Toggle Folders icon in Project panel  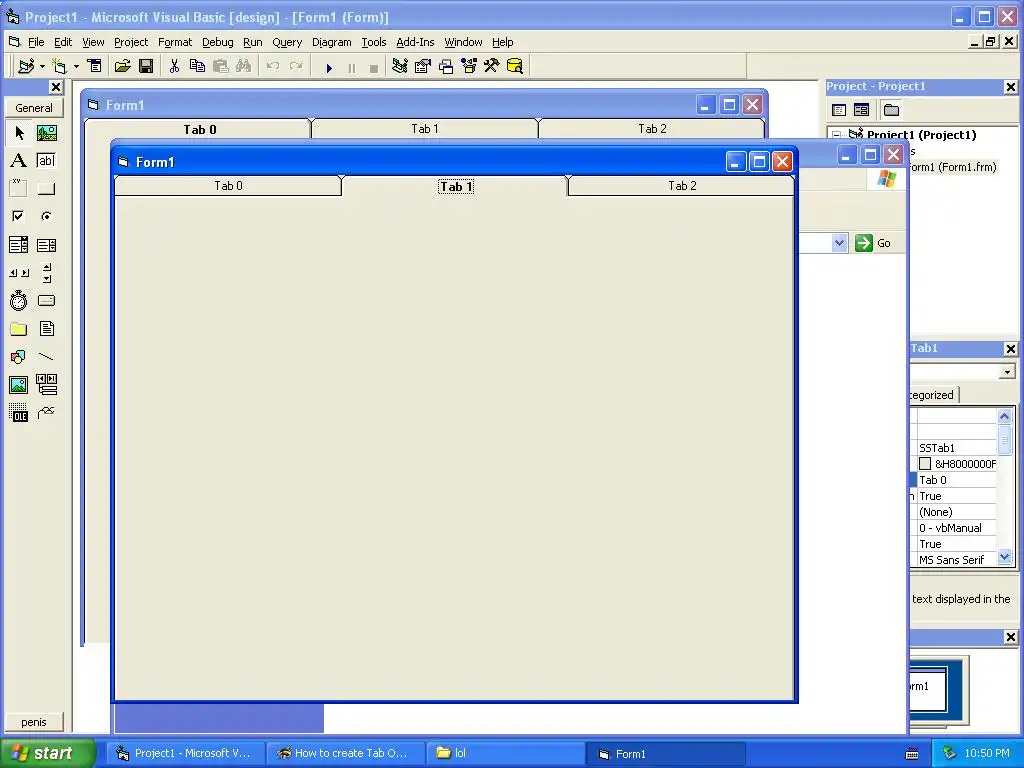tap(891, 110)
